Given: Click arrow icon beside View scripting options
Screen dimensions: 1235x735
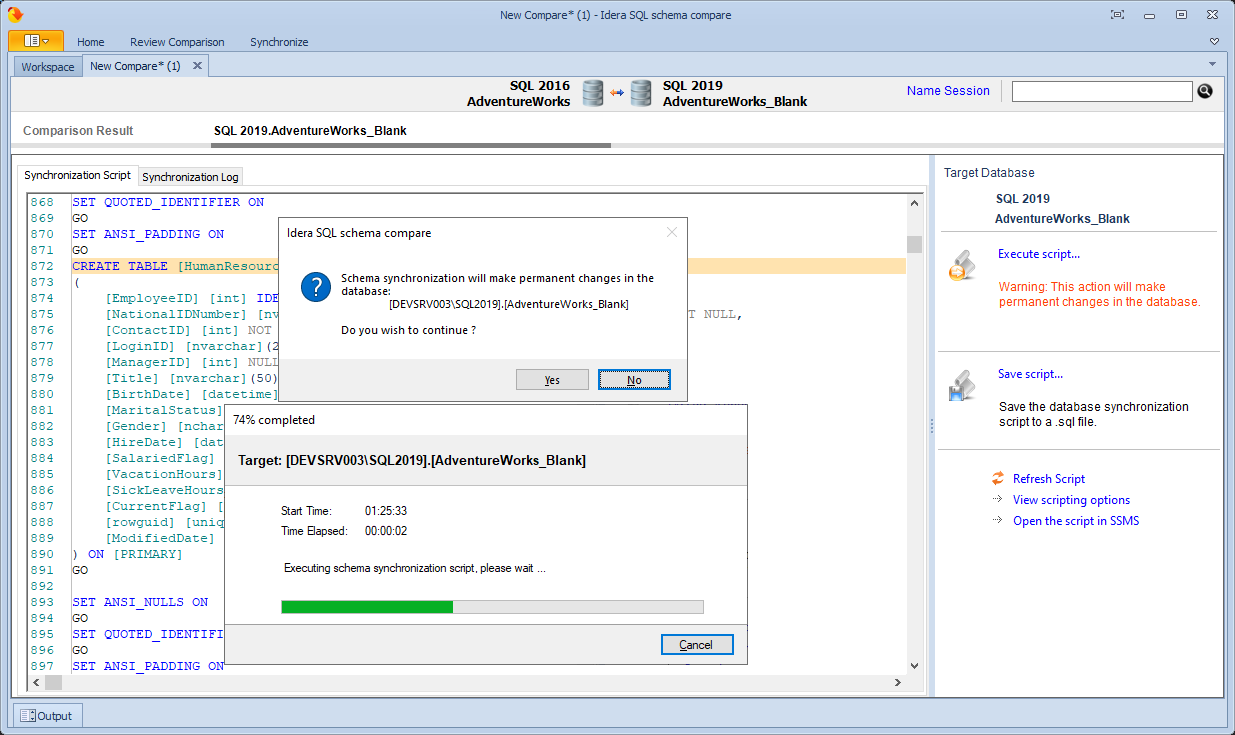Looking at the screenshot, I should coord(997,499).
